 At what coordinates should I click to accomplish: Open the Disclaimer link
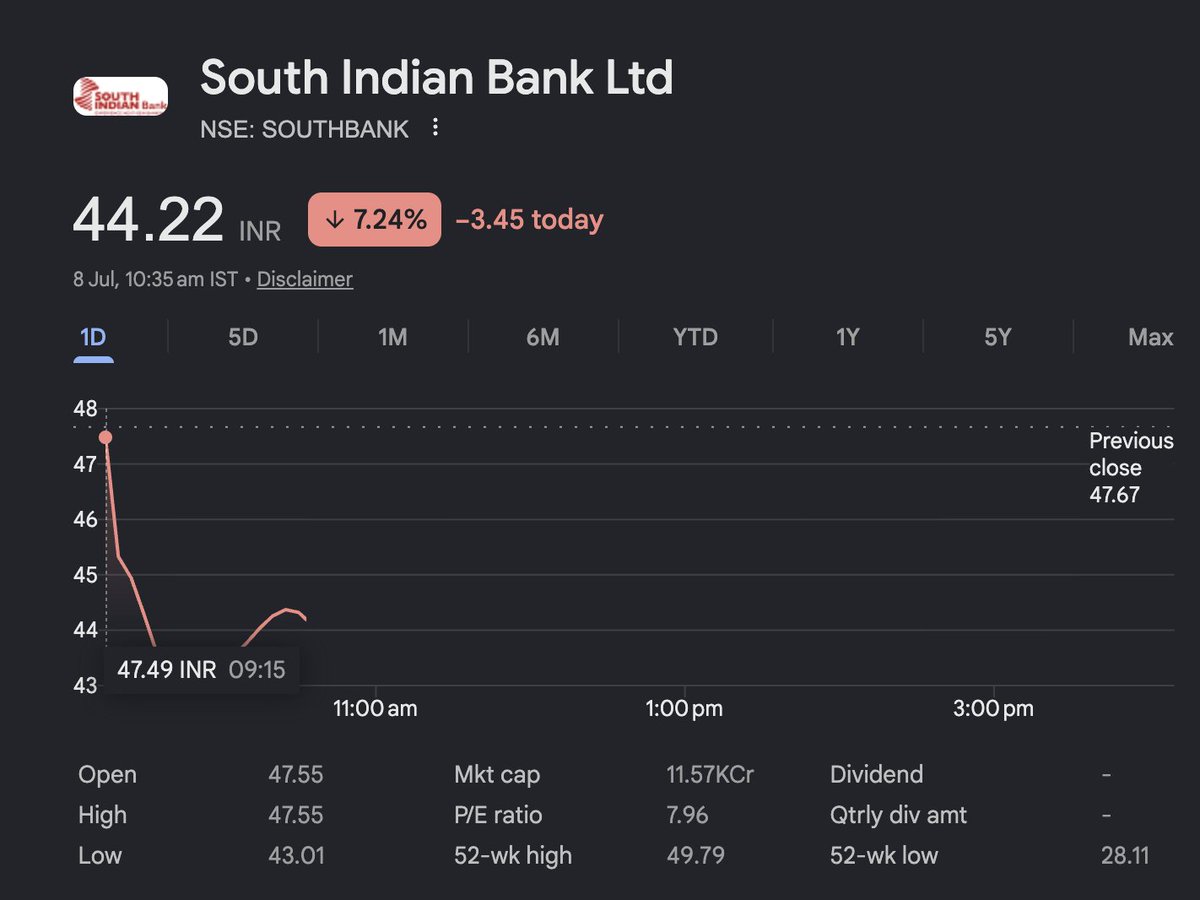(305, 279)
